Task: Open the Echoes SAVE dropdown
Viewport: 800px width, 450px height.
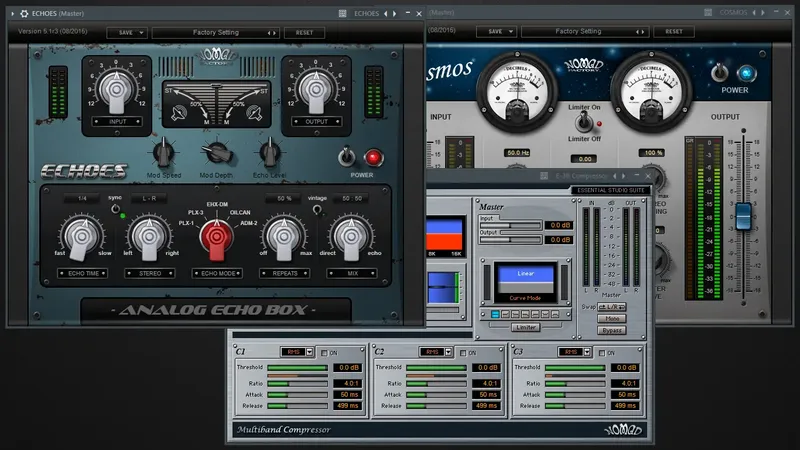Action: (x=126, y=32)
